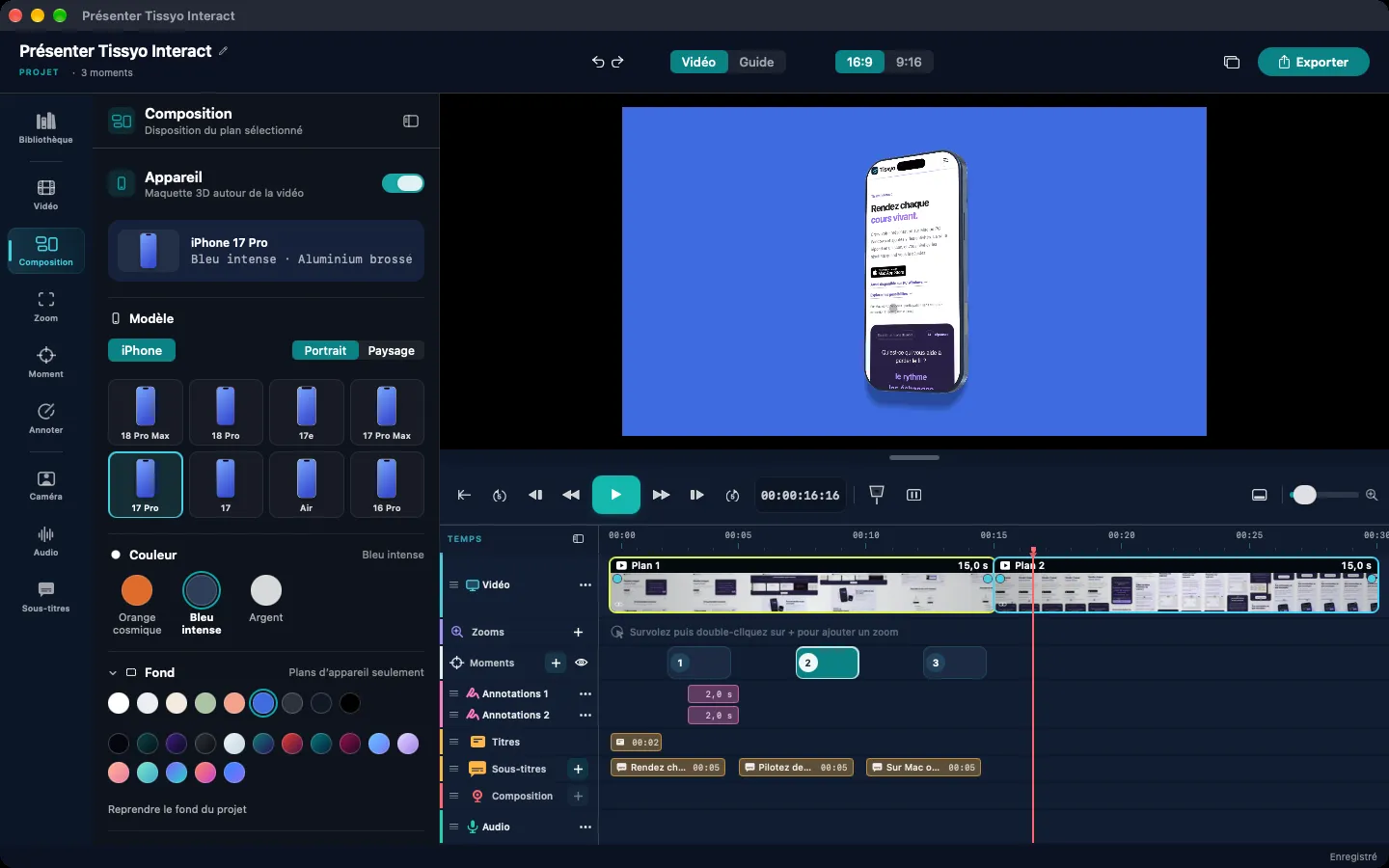Disable the Appareil 3D mockup toggle

point(403,183)
